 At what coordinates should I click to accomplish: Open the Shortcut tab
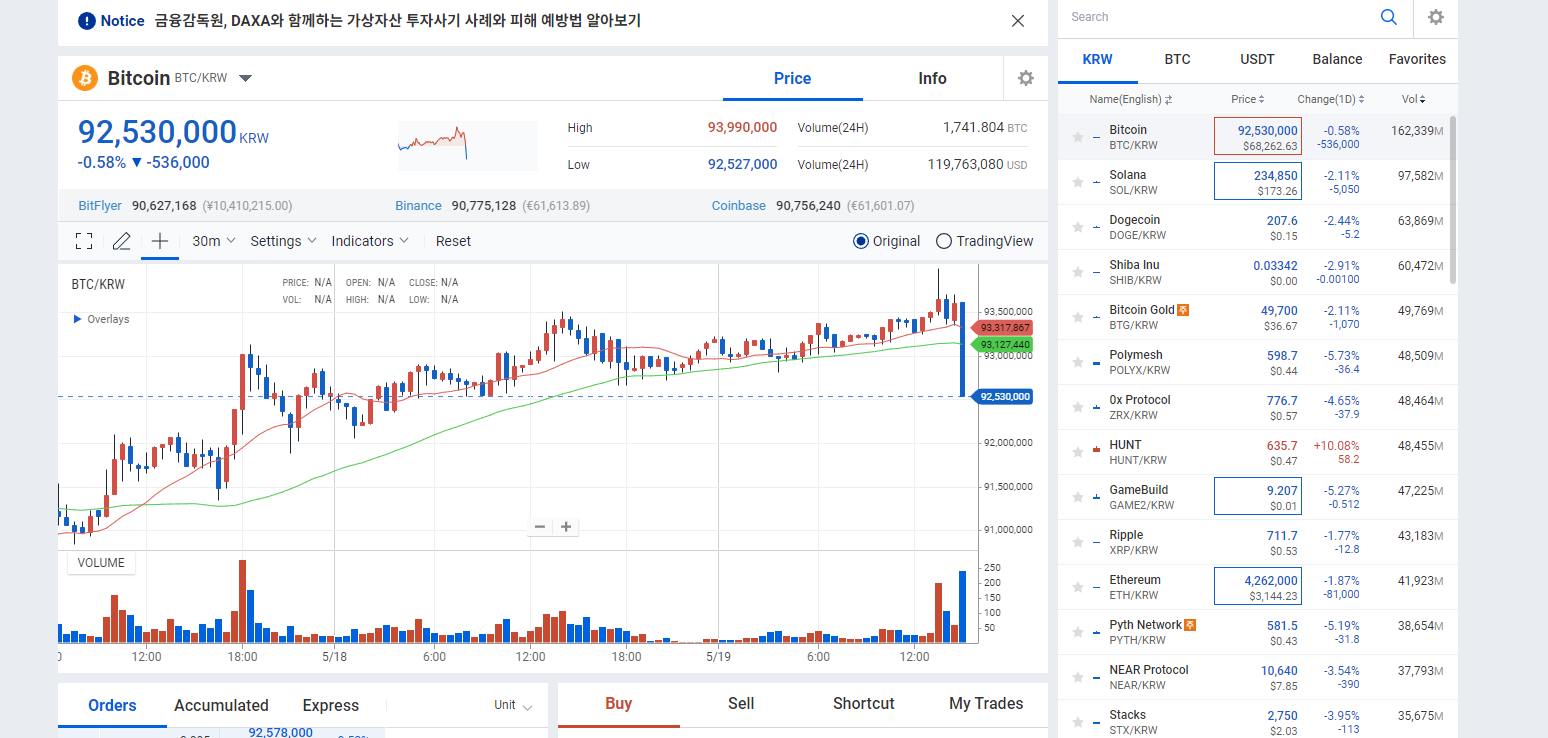tap(864, 704)
